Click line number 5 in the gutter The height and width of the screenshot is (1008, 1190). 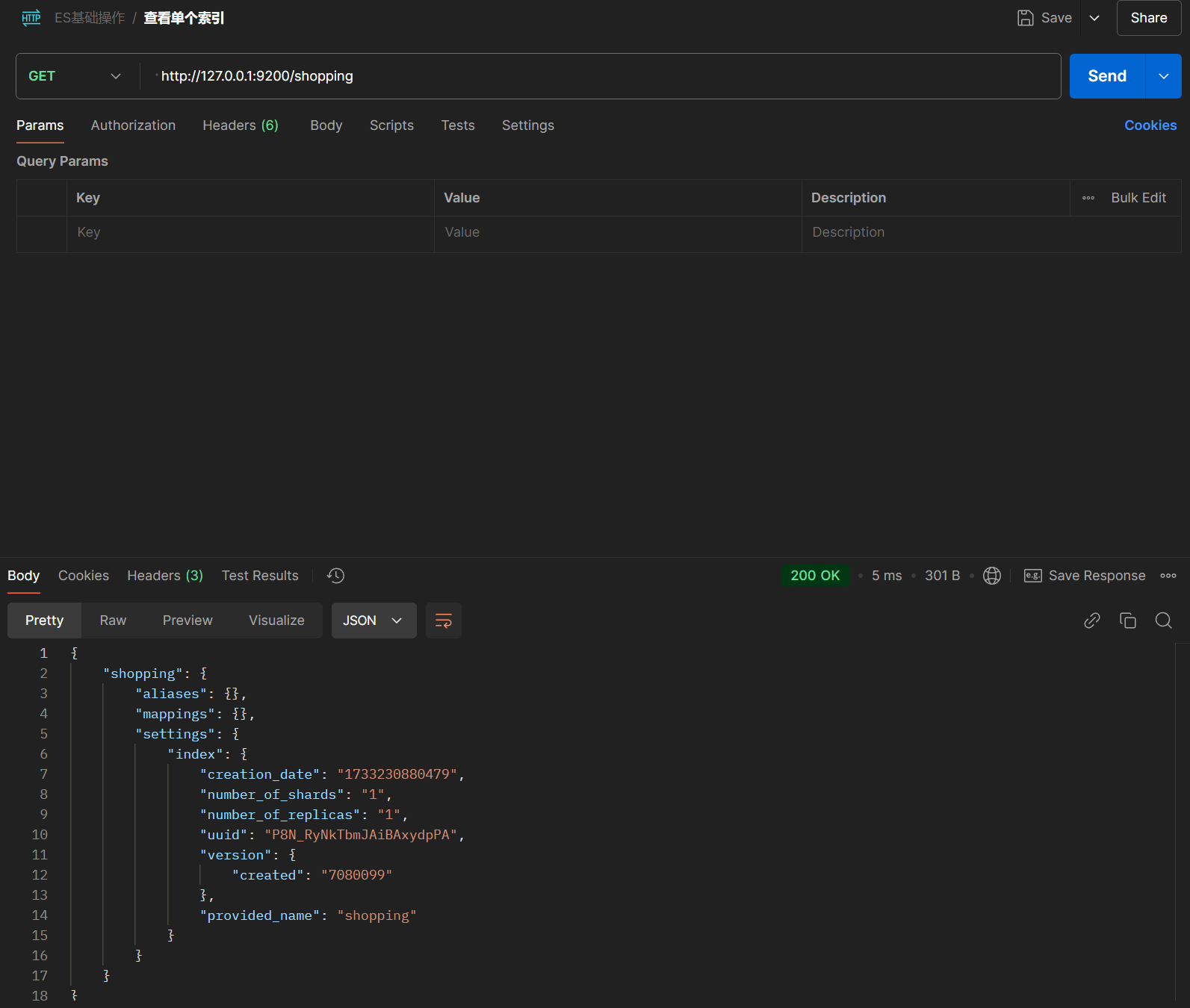click(43, 734)
